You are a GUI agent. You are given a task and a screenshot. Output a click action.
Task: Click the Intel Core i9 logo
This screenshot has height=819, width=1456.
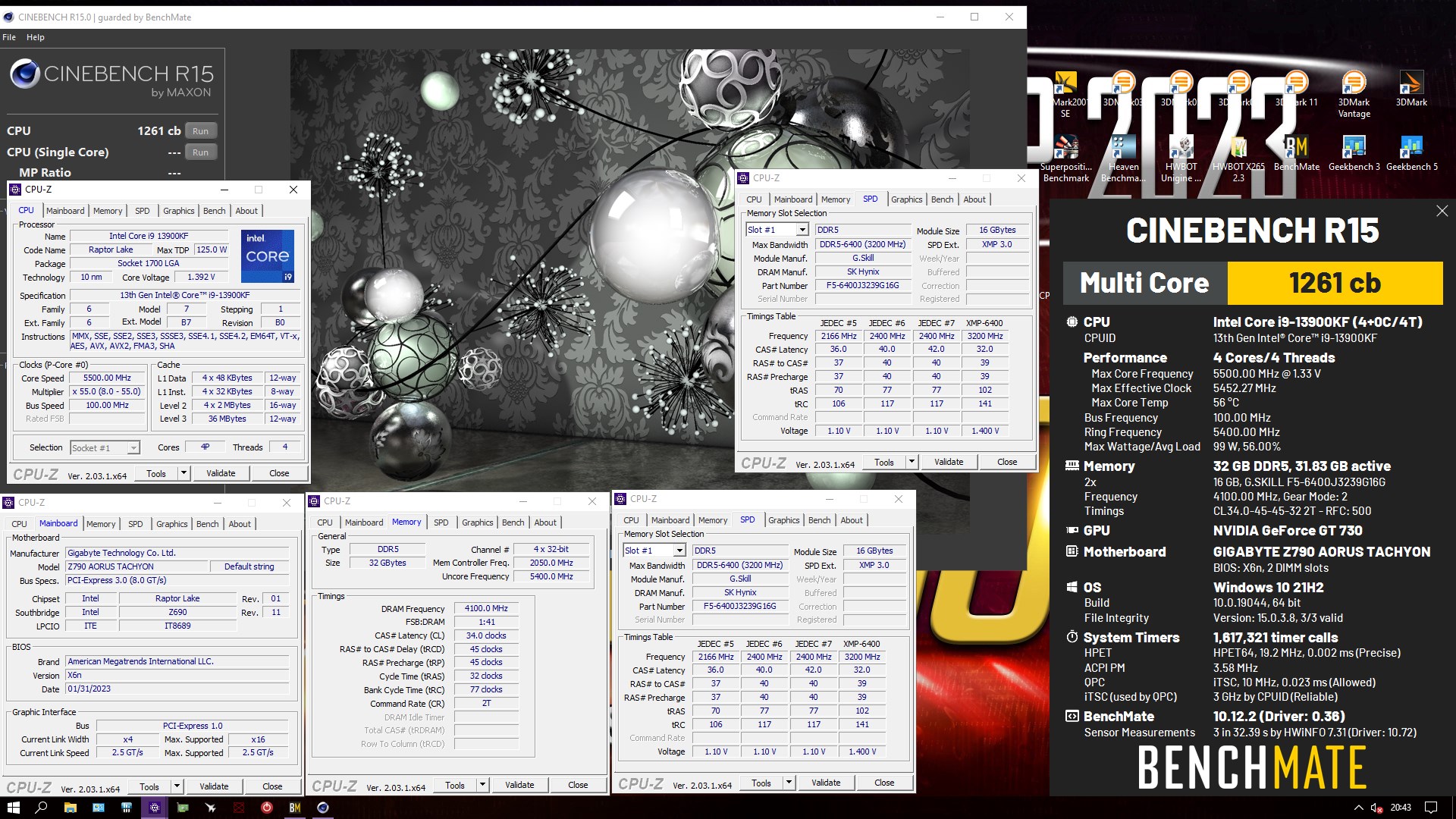tap(268, 256)
